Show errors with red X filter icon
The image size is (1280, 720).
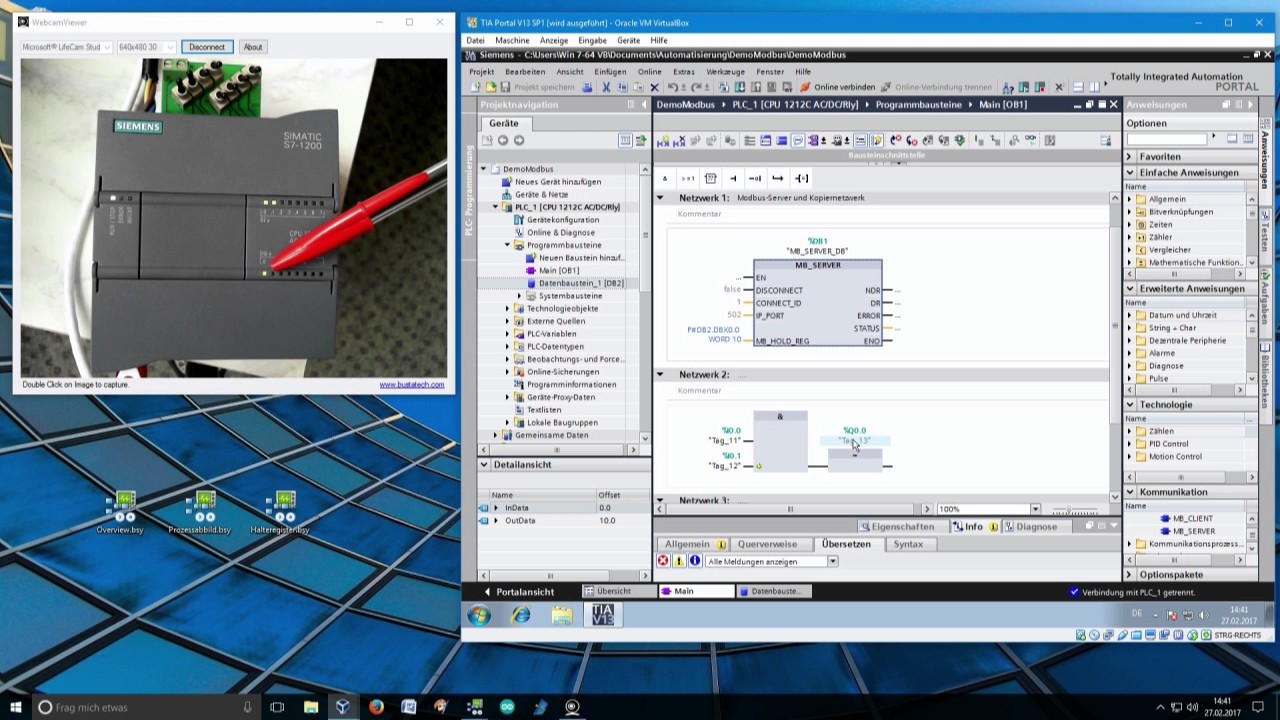[x=663, y=561]
